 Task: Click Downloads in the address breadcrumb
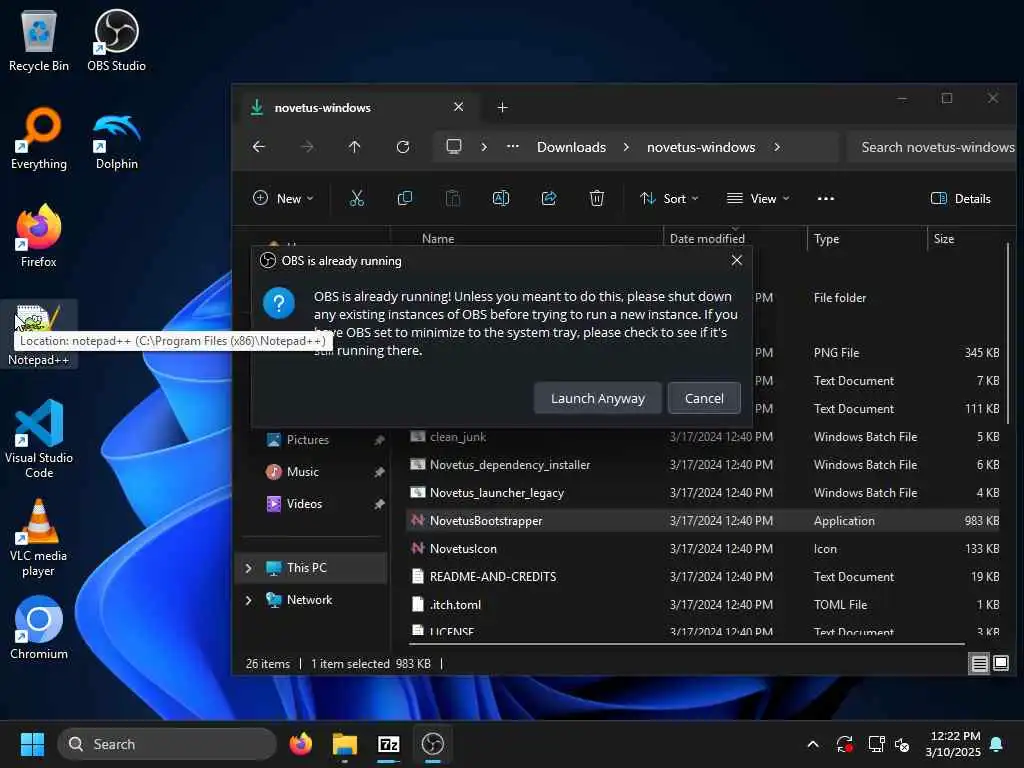571,147
